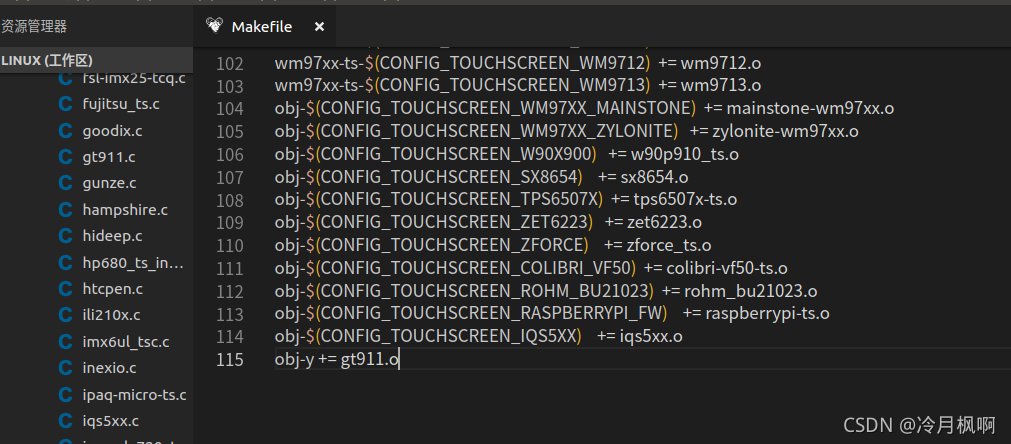Click mainstone-wm97xx.o in line 104
Image resolution: width=1011 pixels, height=444 pixels.
[x=810, y=108]
